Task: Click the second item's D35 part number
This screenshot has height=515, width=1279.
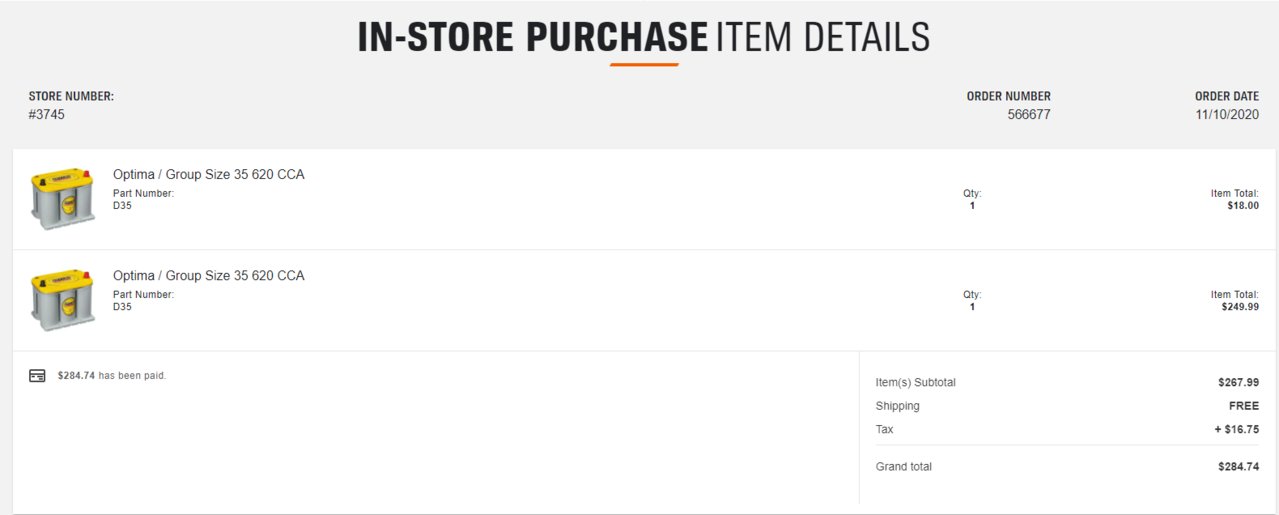Action: click(x=122, y=306)
